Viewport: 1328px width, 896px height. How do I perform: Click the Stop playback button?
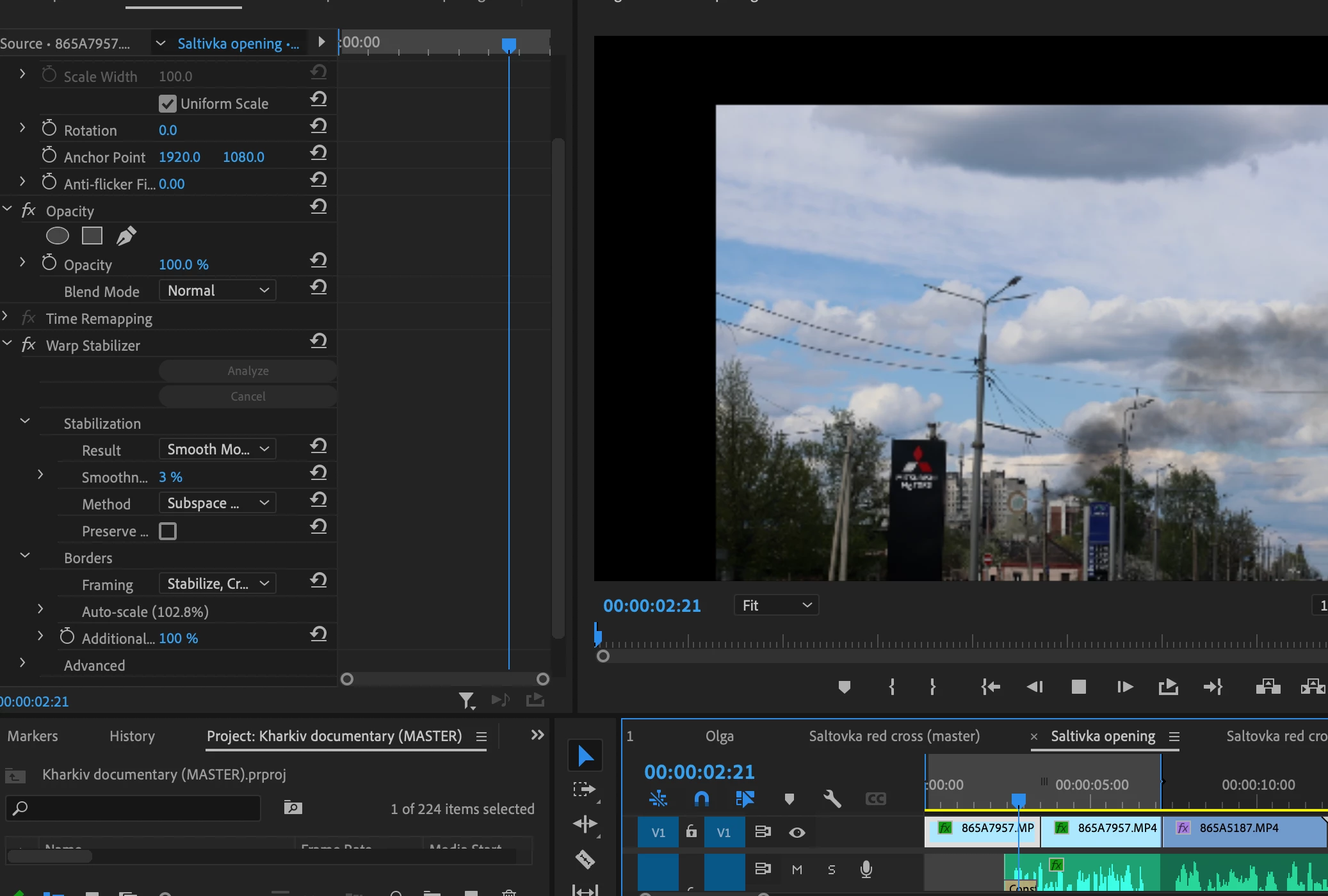pos(1079,687)
